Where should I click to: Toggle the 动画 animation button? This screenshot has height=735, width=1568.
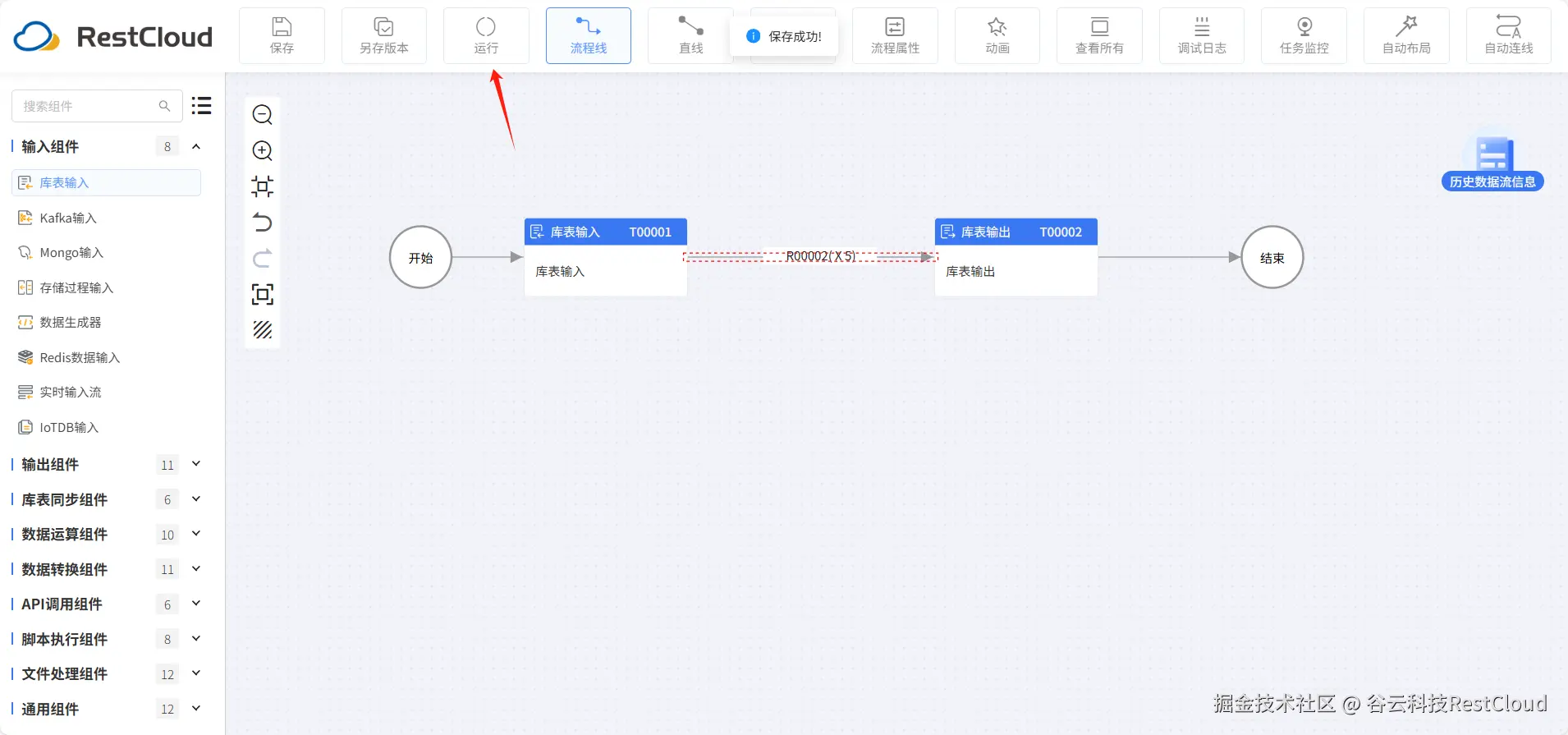click(997, 36)
